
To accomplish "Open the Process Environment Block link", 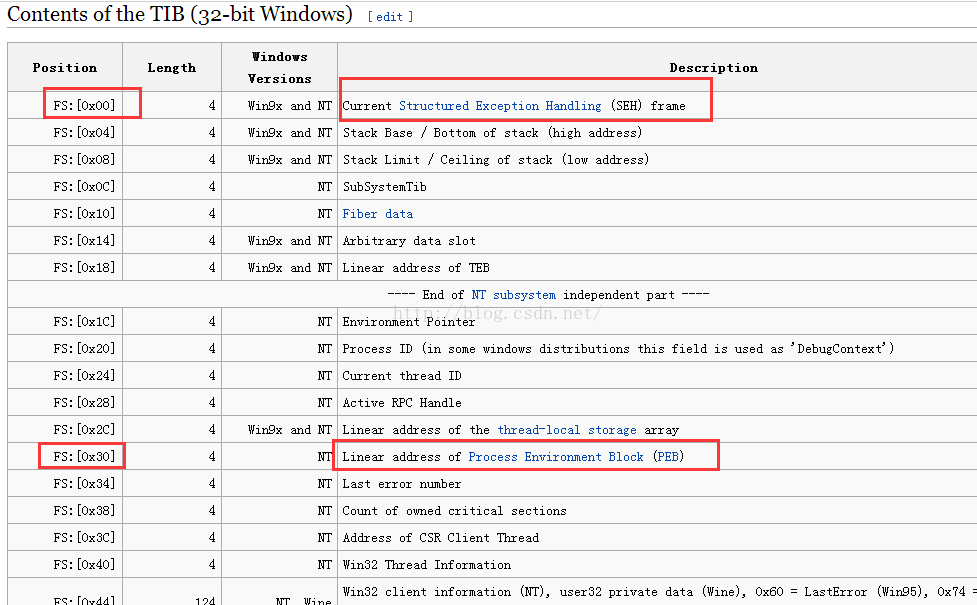I will (555, 457).
